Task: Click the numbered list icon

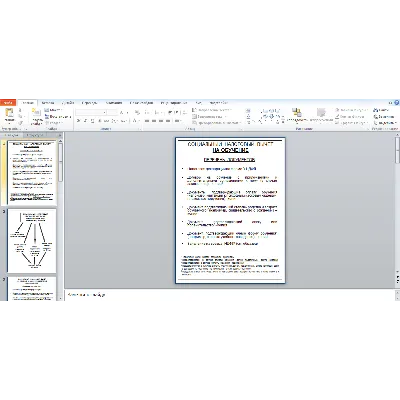Action: pos(157,112)
